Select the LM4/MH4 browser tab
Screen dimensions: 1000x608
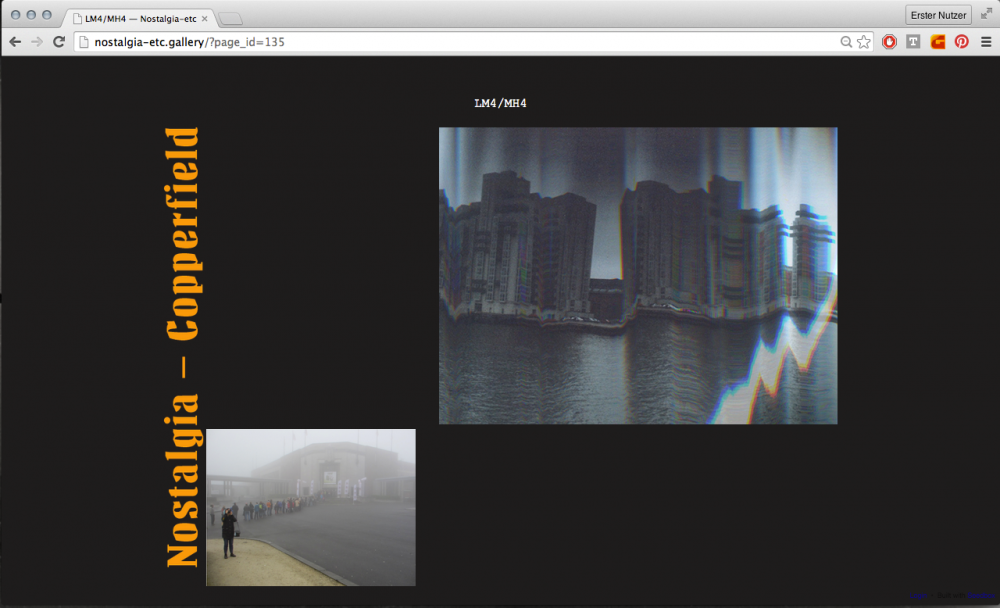point(138,19)
